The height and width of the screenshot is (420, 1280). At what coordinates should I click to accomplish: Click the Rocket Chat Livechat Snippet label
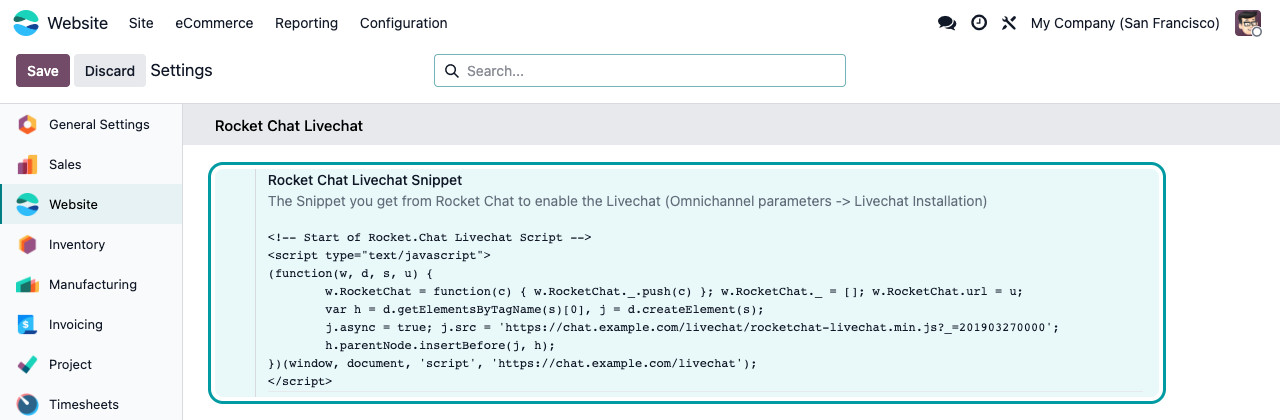click(365, 180)
